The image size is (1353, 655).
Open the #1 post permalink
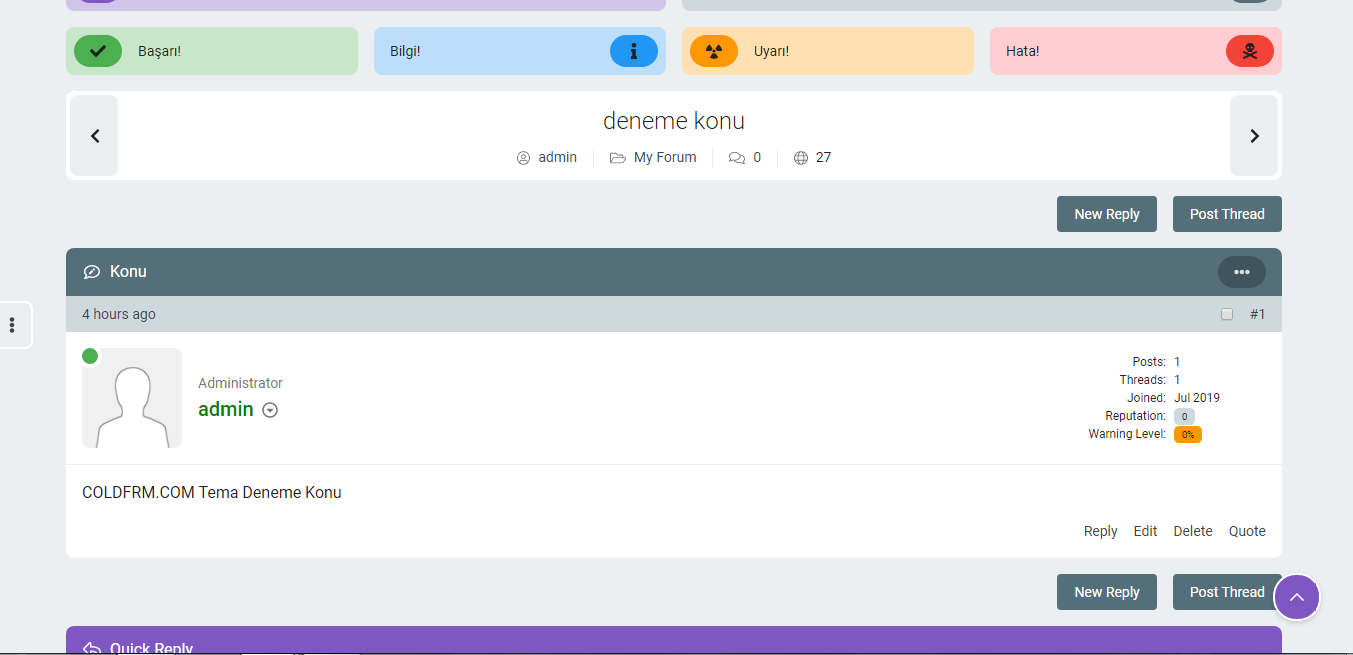(1257, 314)
